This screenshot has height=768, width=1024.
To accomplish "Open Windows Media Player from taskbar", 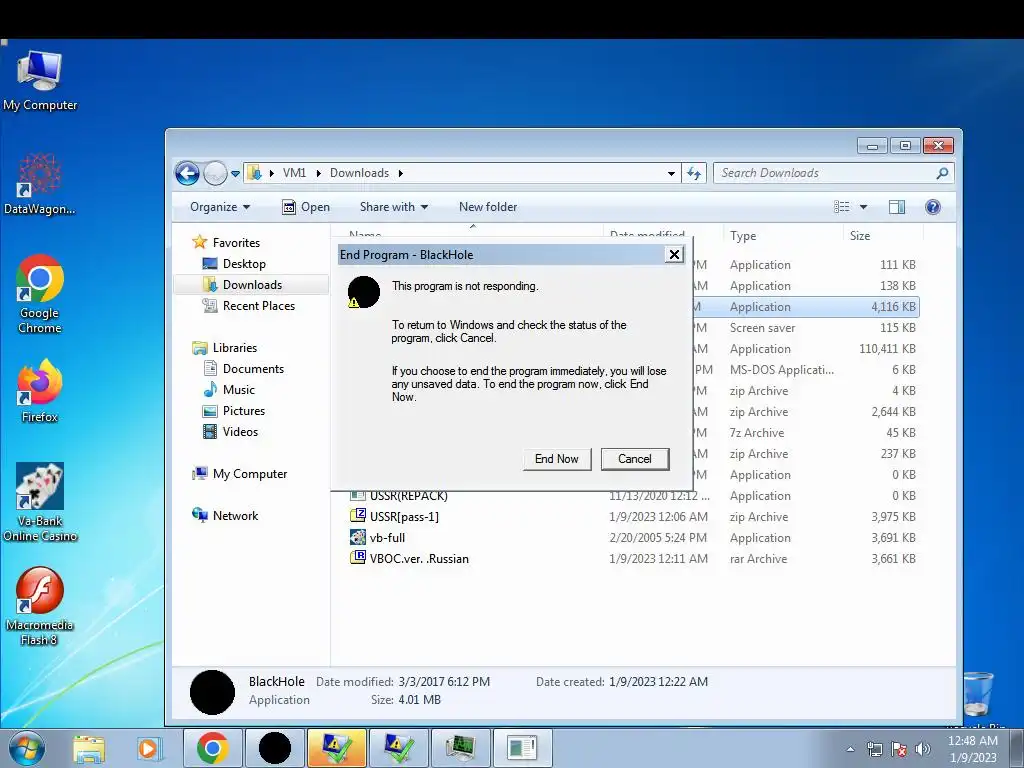I will [x=148, y=748].
